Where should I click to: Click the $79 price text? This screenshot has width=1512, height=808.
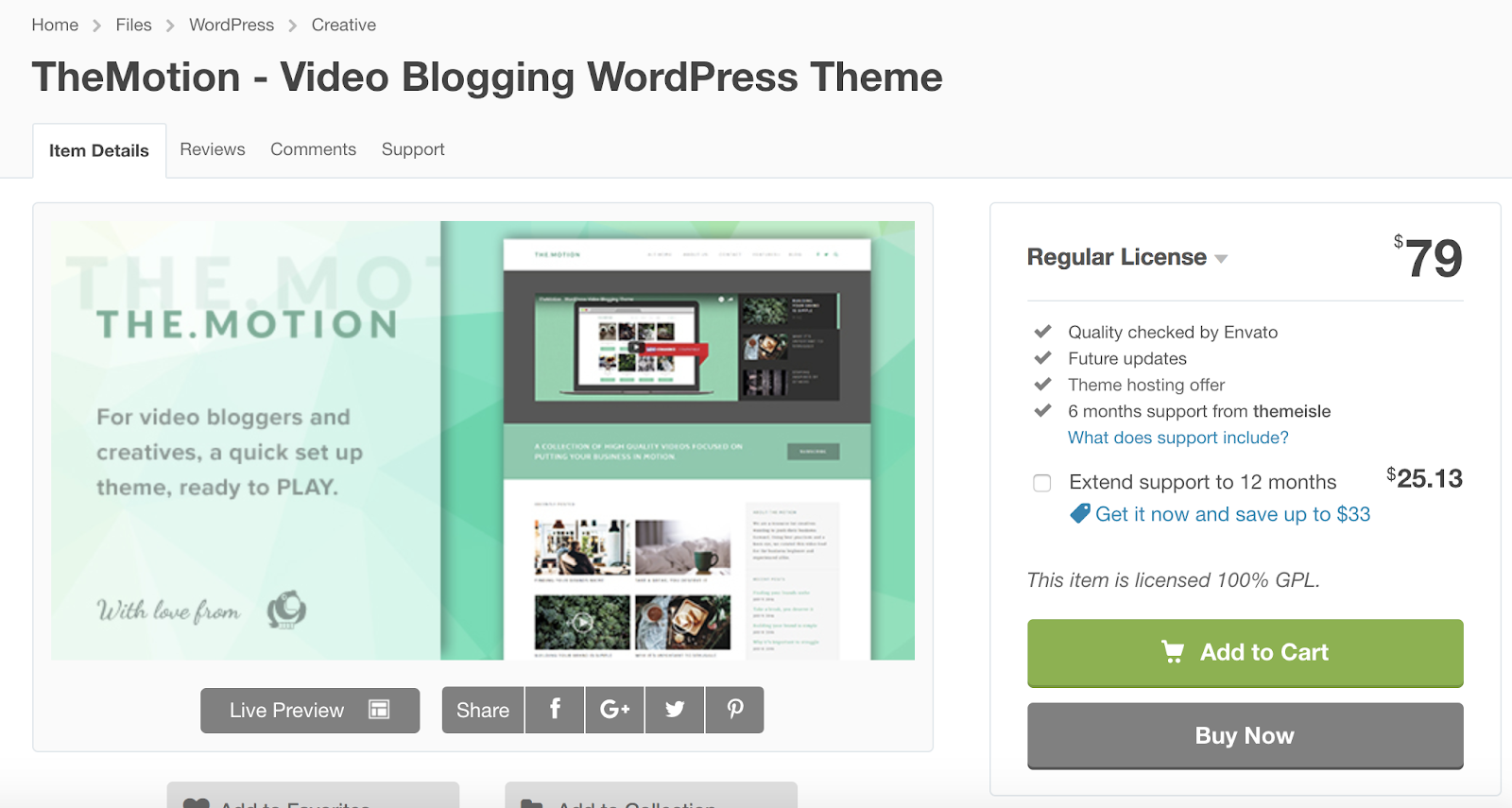pyautogui.click(x=1428, y=258)
